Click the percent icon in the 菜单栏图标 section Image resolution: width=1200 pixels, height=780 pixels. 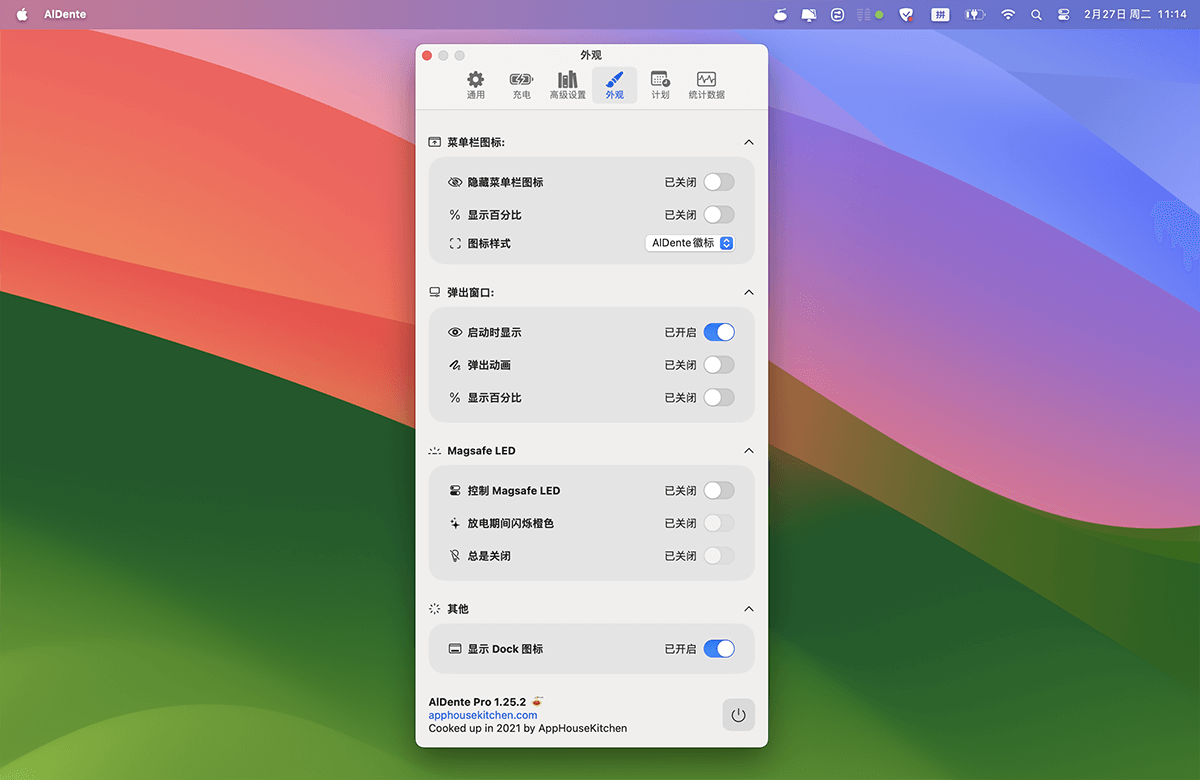click(x=455, y=215)
